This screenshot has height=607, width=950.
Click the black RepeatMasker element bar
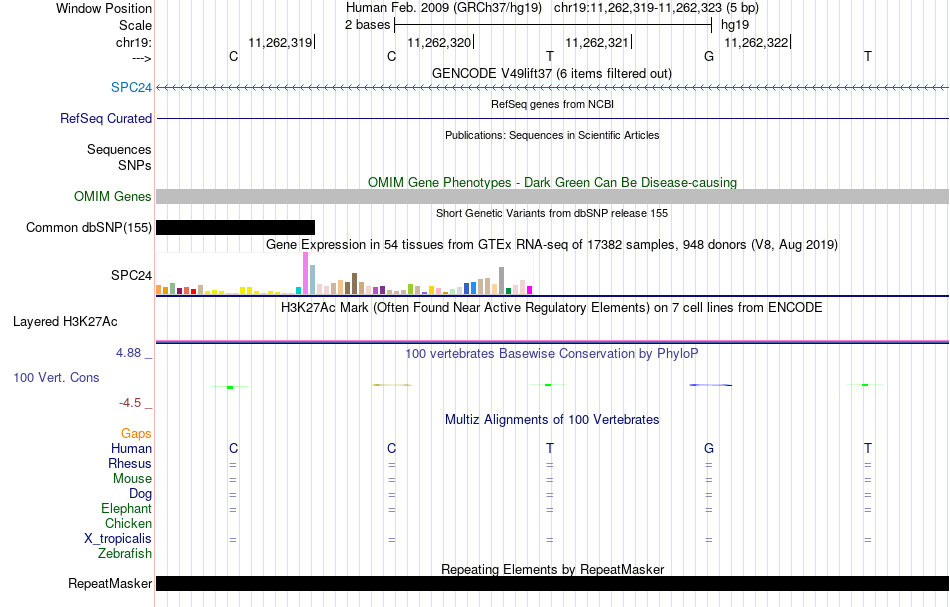[552, 583]
